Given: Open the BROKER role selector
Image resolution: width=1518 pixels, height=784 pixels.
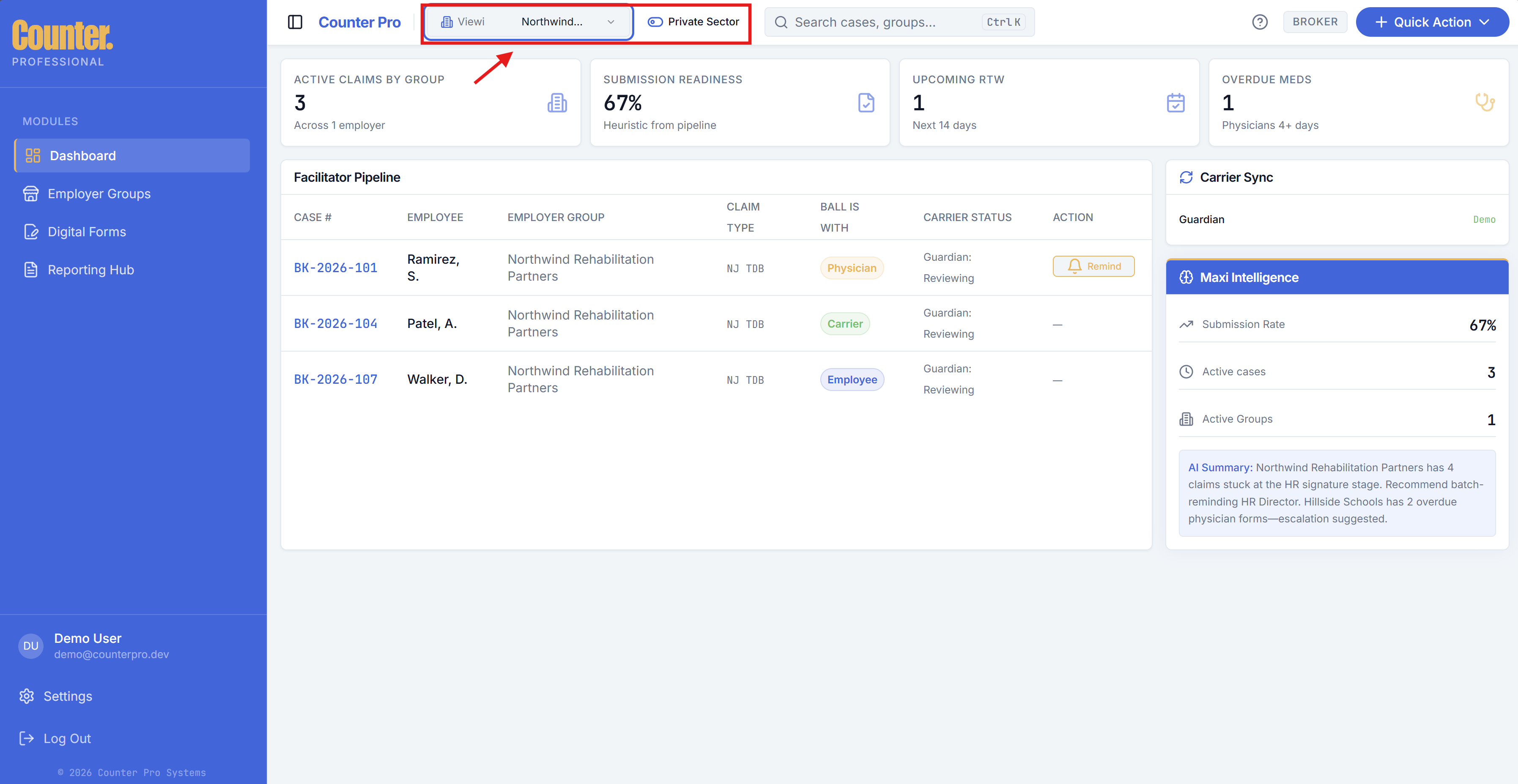Looking at the screenshot, I should (x=1315, y=22).
